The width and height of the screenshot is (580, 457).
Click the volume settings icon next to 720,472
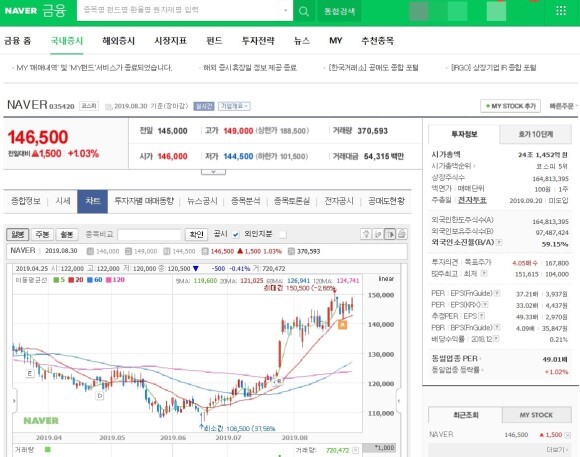355,450
